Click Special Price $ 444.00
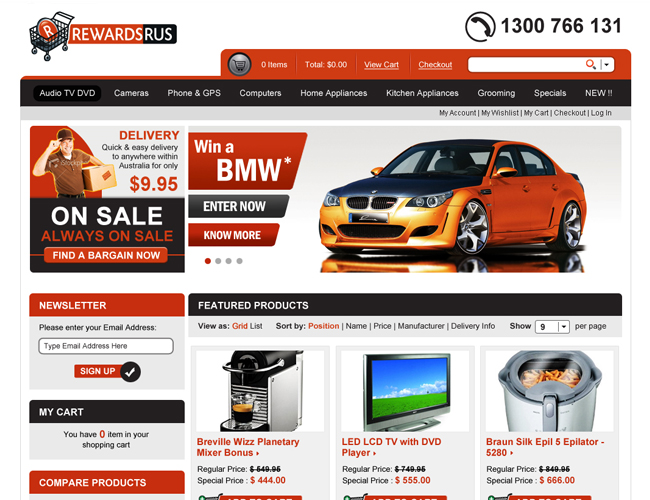Image resolution: width=650 pixels, height=500 pixels. coord(241,481)
